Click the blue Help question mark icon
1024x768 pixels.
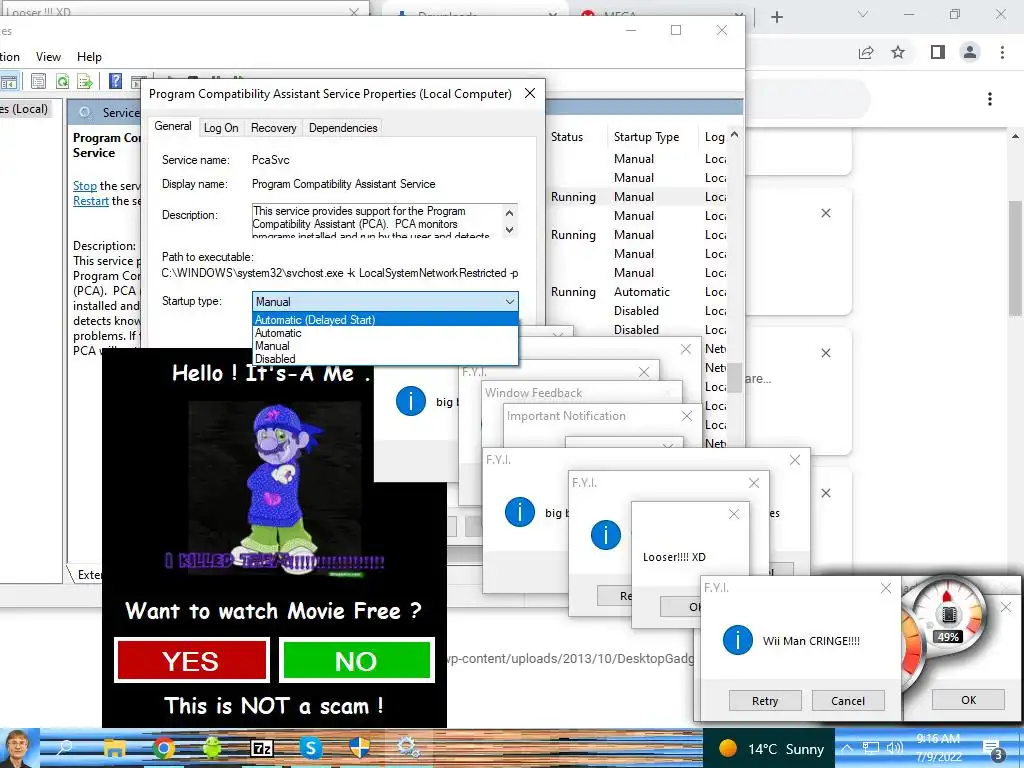pos(116,81)
